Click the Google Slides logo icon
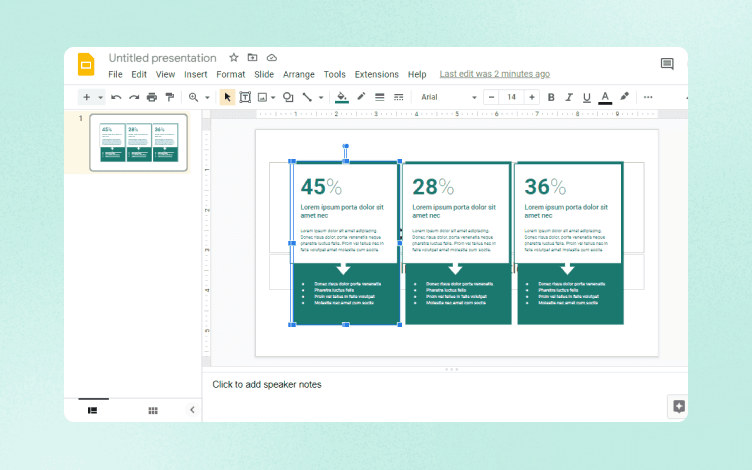The width and height of the screenshot is (752, 470). pos(86,65)
